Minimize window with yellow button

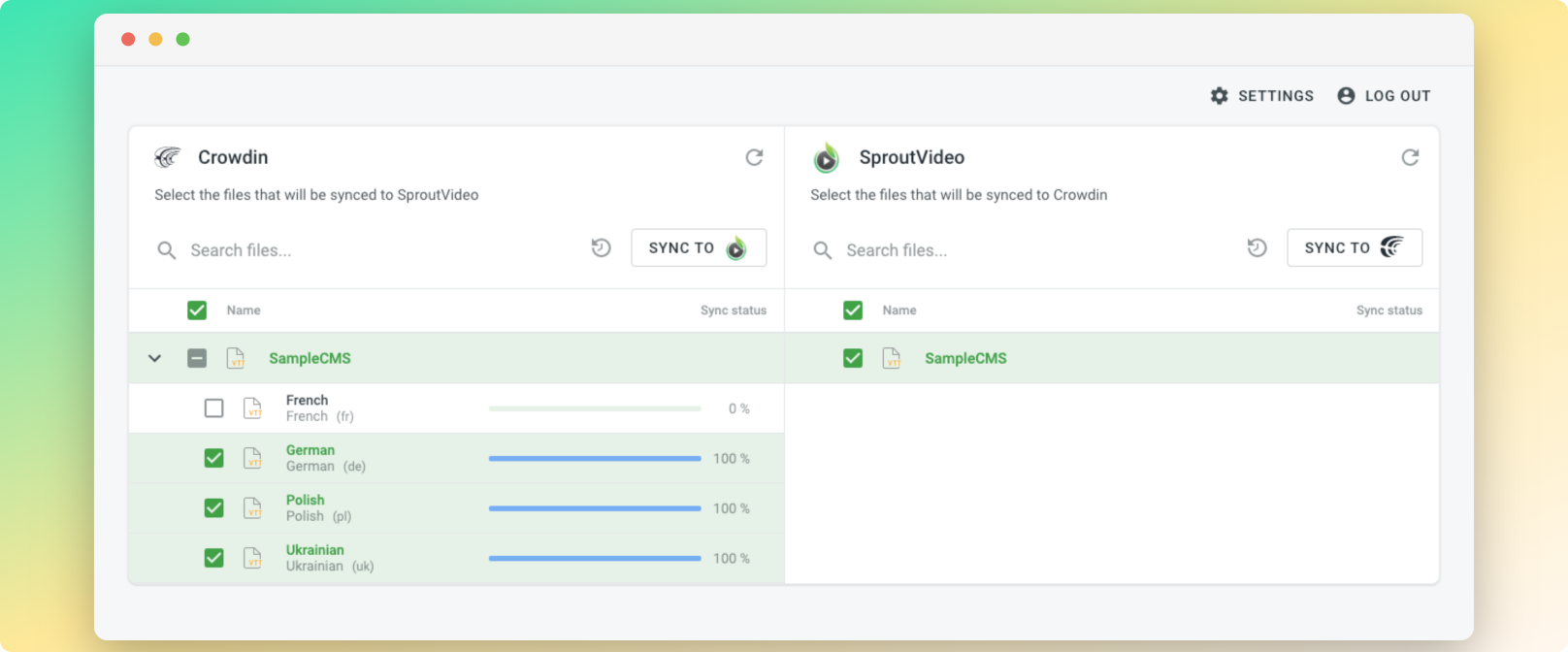tap(155, 39)
